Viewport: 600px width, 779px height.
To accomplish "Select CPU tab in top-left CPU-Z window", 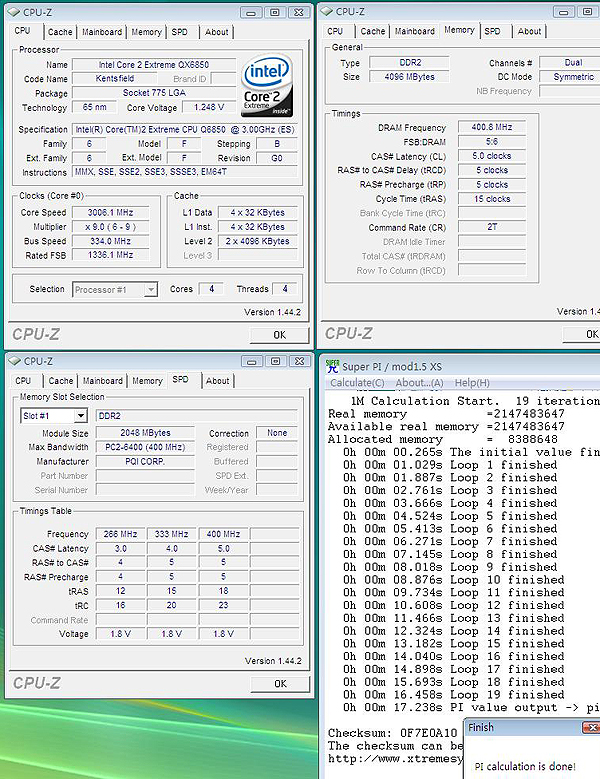I will pos(23,31).
